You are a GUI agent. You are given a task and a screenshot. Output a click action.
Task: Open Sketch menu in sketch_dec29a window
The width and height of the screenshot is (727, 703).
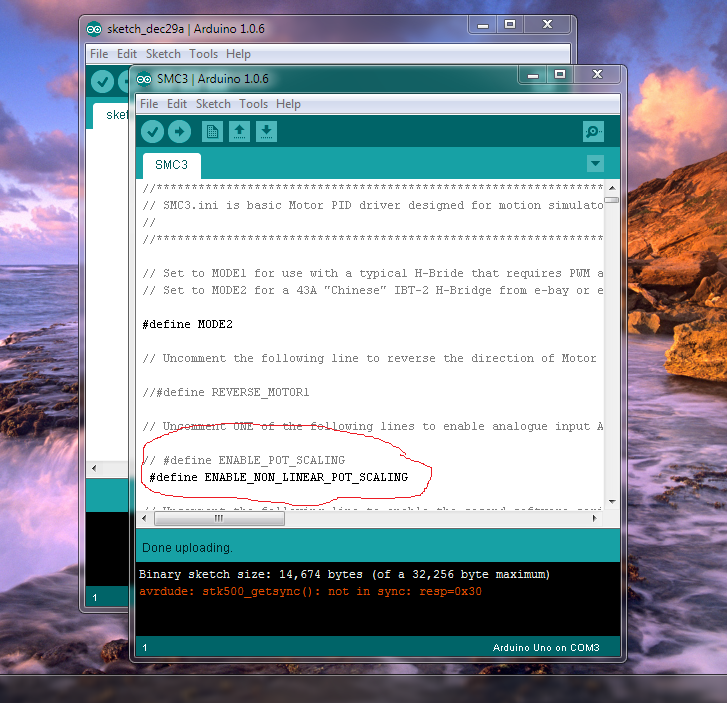pos(163,54)
